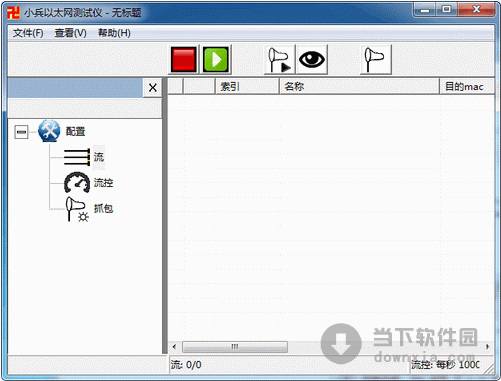Click the 流: 0/0 status text
The height and width of the screenshot is (381, 501).
186,365
